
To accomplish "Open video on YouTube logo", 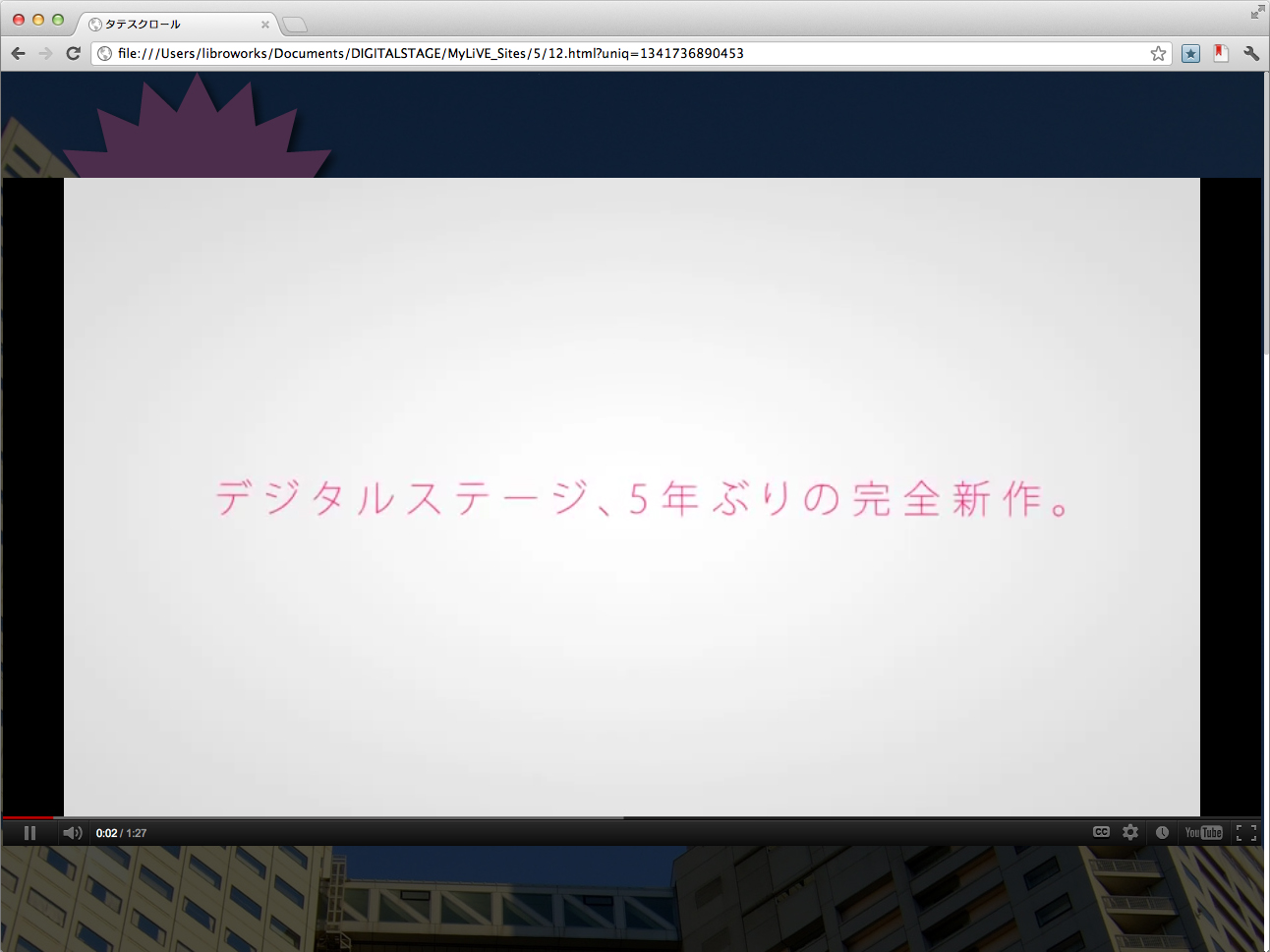I will coord(1203,833).
